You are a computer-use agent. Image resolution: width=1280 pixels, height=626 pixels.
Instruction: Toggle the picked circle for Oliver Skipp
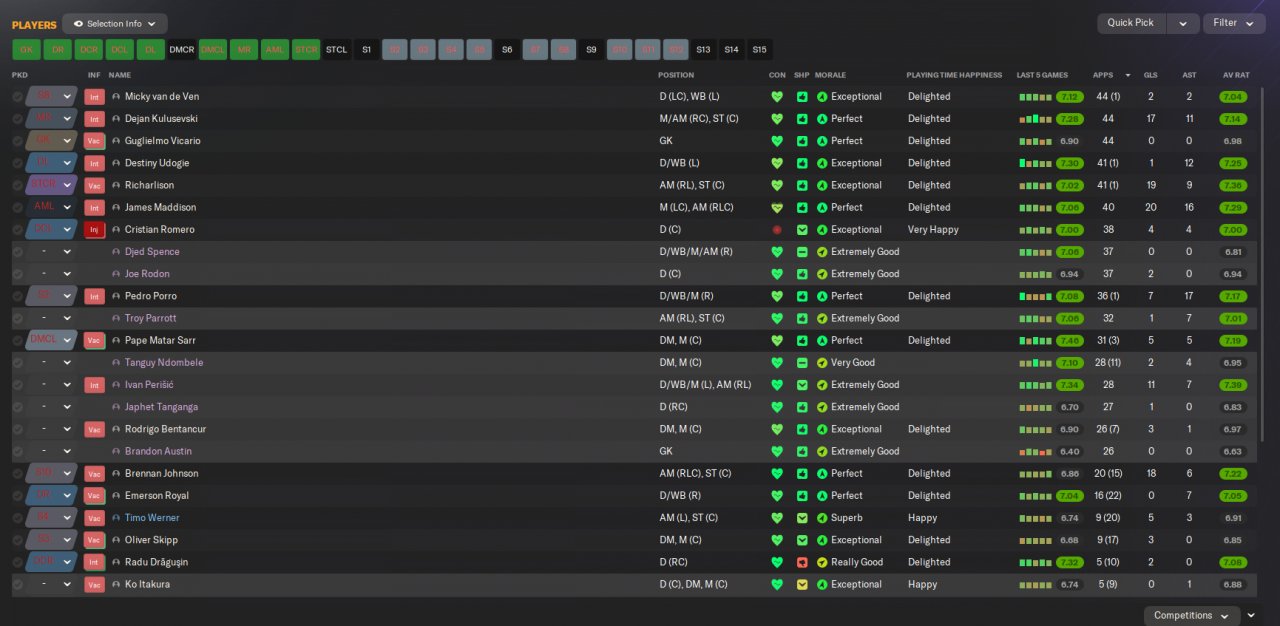click(18, 541)
